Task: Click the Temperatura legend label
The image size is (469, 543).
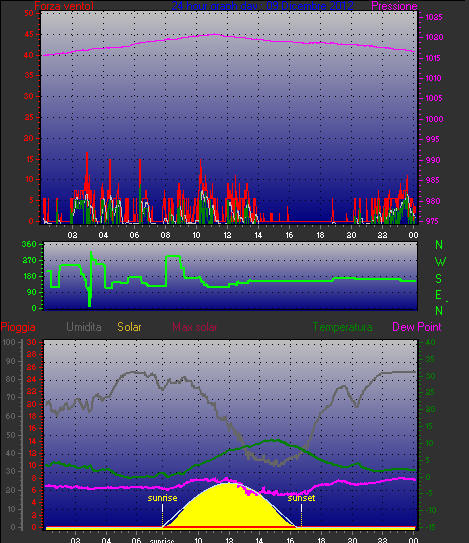Action: tap(343, 327)
